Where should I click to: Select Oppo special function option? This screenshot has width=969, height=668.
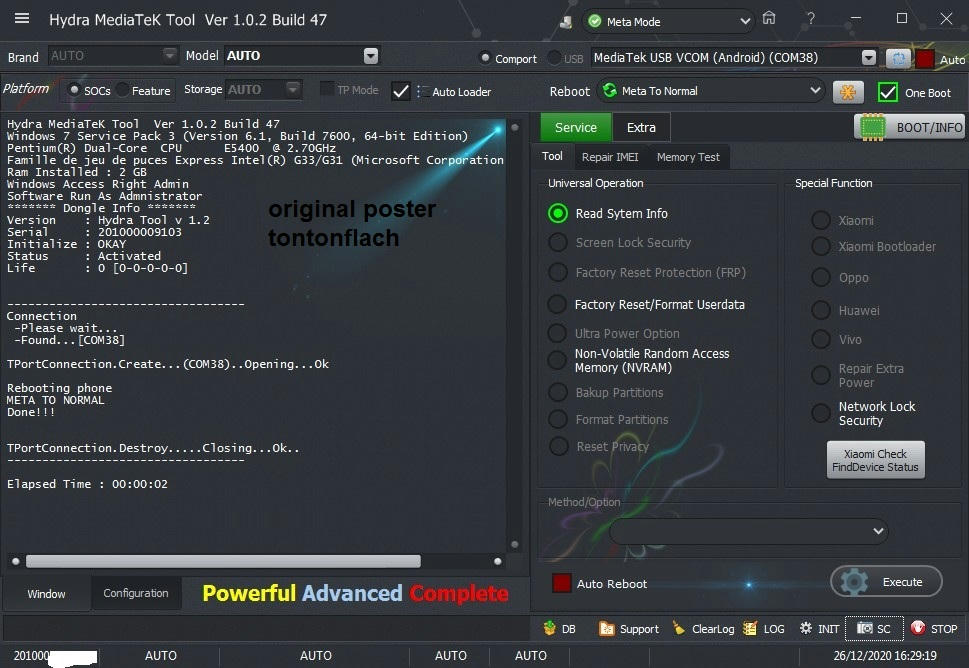click(821, 277)
